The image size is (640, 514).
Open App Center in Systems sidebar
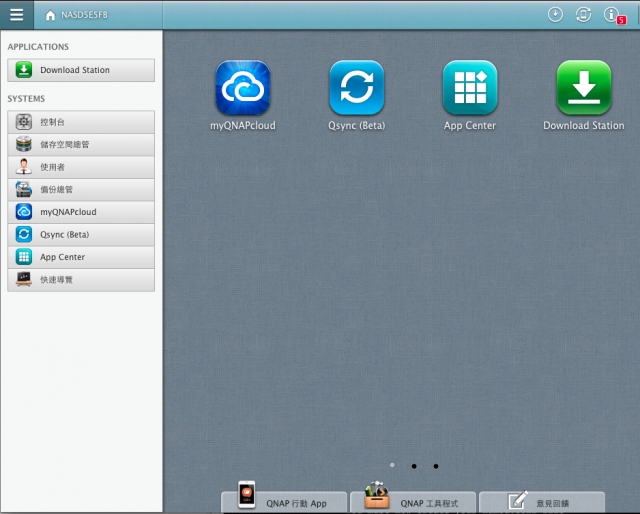point(81,257)
